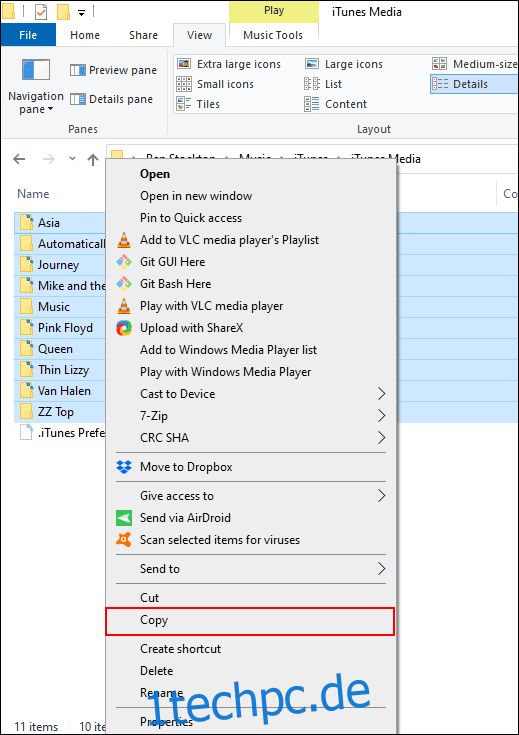Click the New folder quick access icon

click(63, 12)
